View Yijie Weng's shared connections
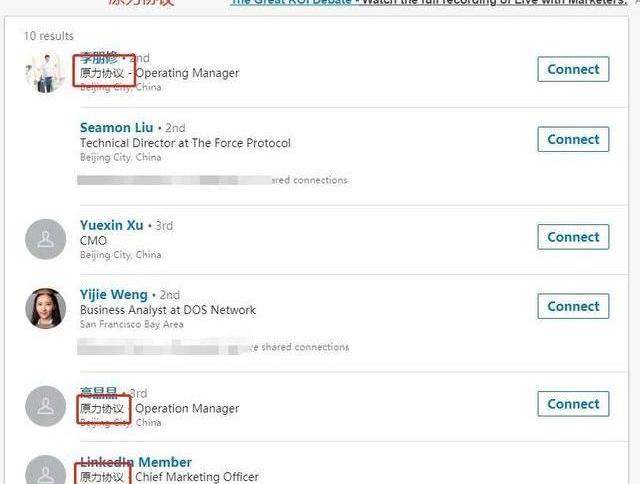Viewport: 640px width, 484px height. pos(213,347)
